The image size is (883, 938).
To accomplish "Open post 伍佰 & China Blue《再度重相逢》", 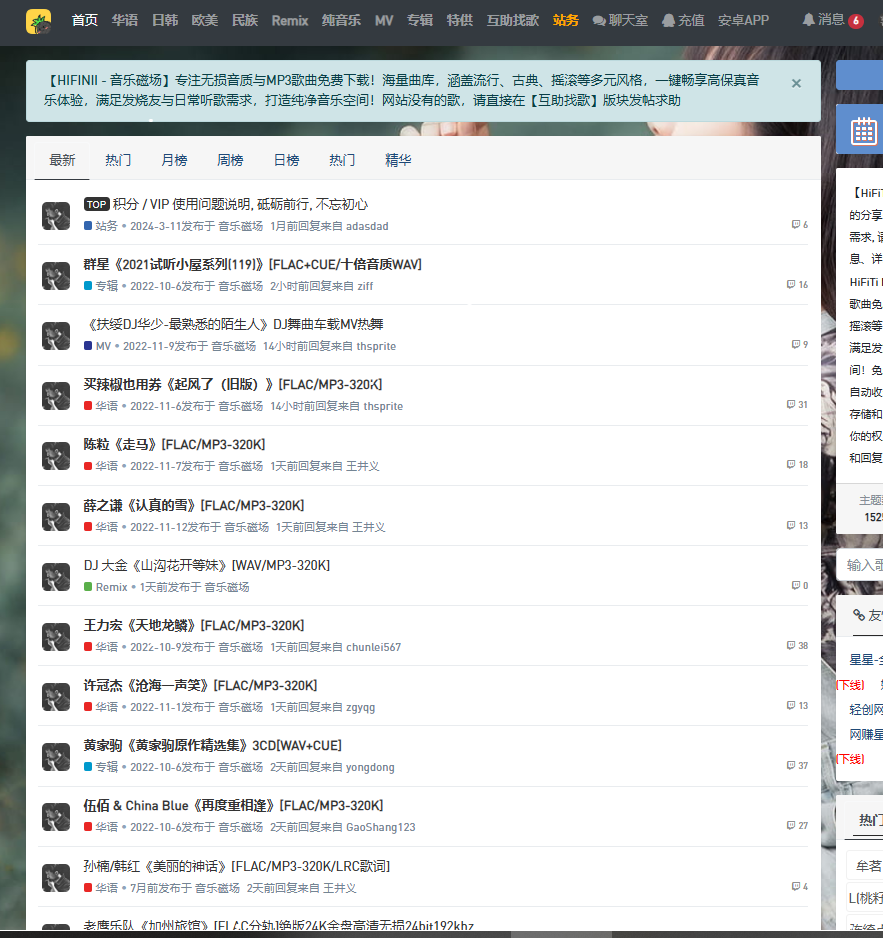I will click(233, 805).
